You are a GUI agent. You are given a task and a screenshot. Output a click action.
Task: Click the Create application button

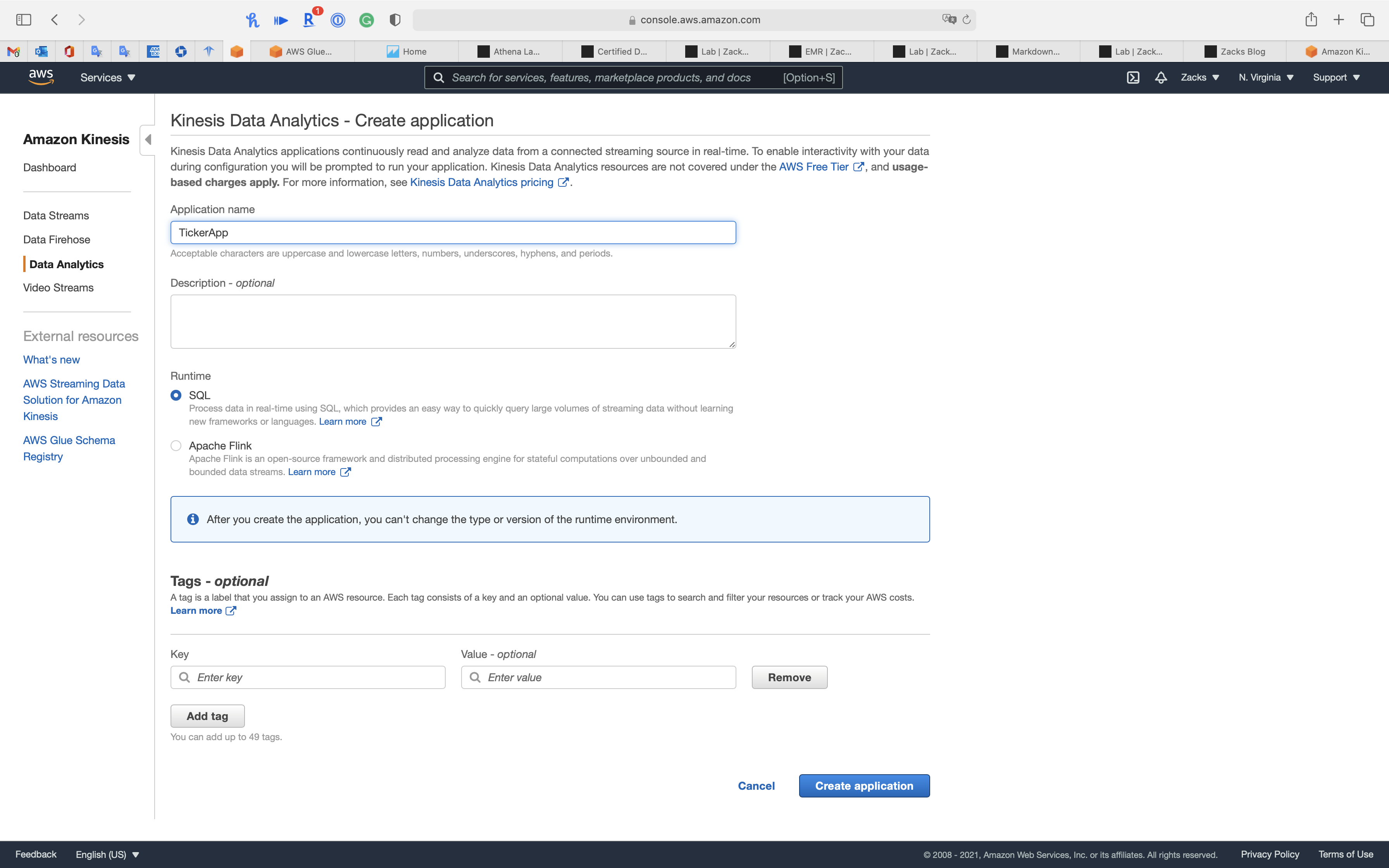point(864,786)
